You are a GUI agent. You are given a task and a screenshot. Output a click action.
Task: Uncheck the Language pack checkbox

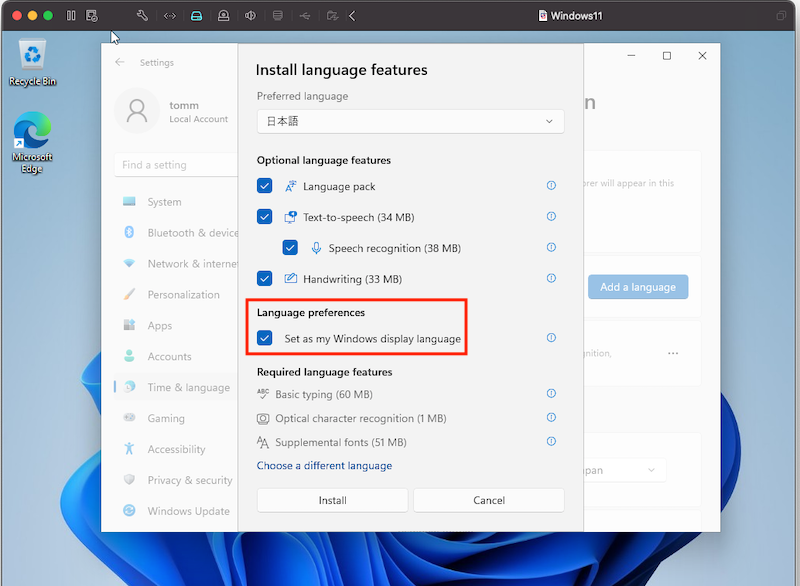point(264,186)
